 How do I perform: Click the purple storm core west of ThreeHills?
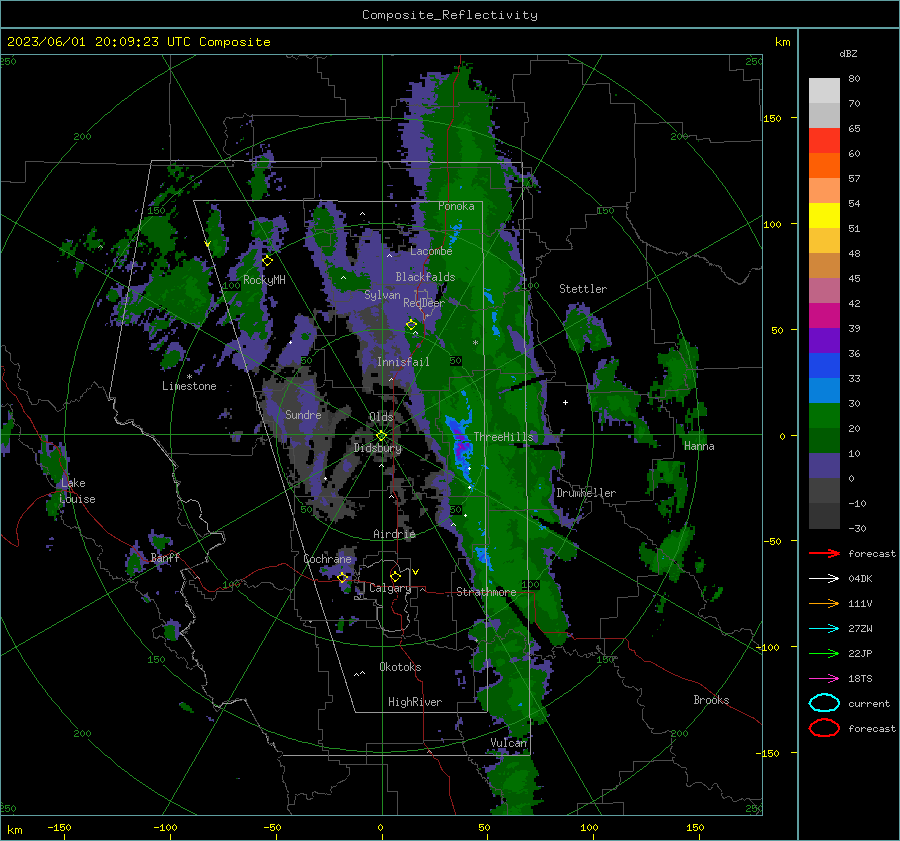click(x=459, y=444)
